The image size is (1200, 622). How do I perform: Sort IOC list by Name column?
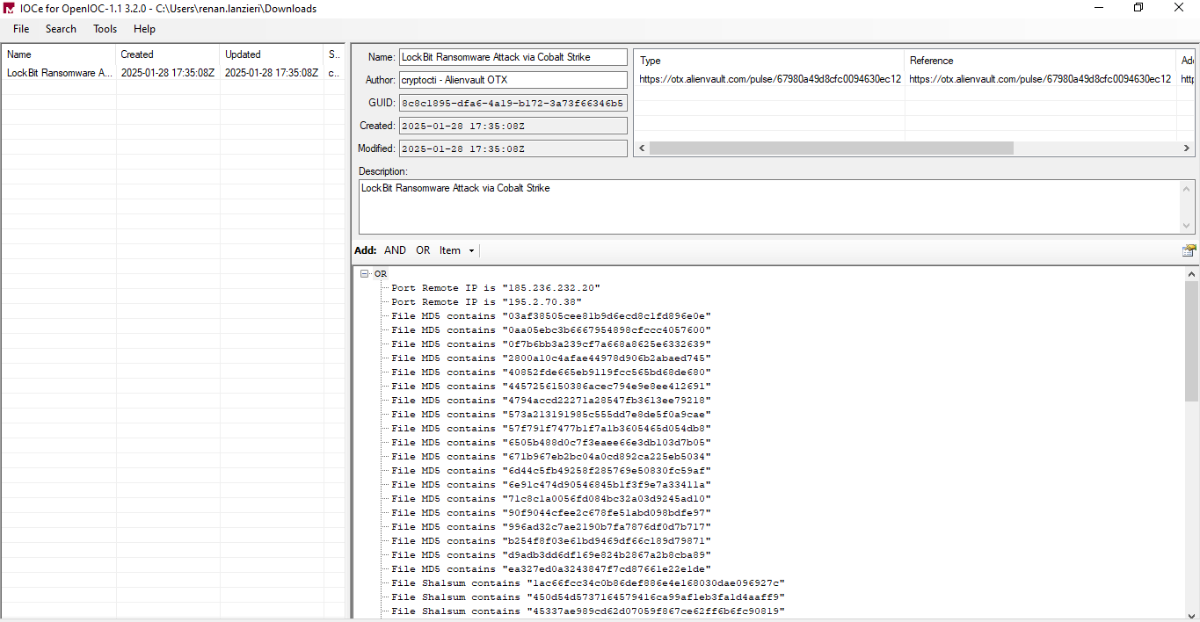[58, 54]
